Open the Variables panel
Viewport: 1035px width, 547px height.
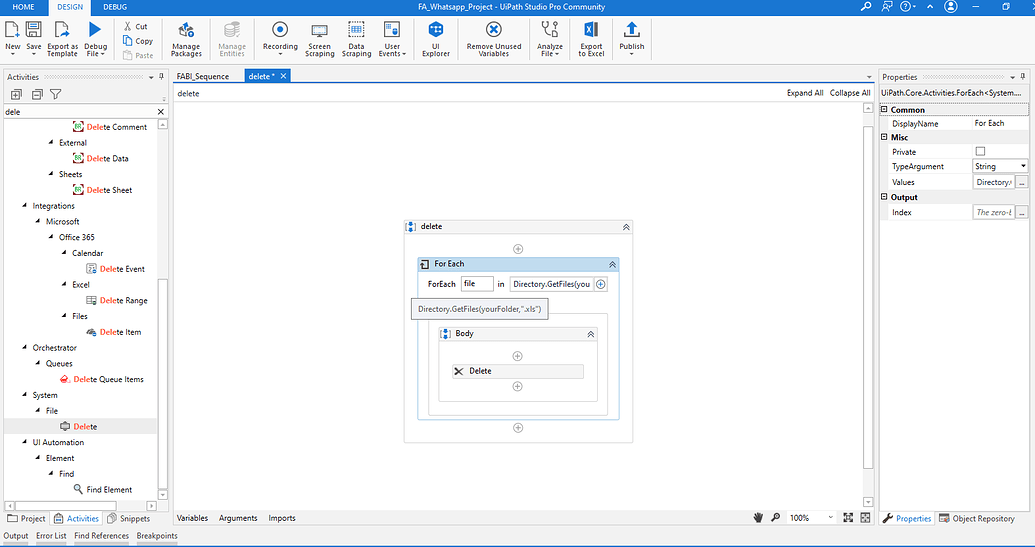(x=192, y=518)
